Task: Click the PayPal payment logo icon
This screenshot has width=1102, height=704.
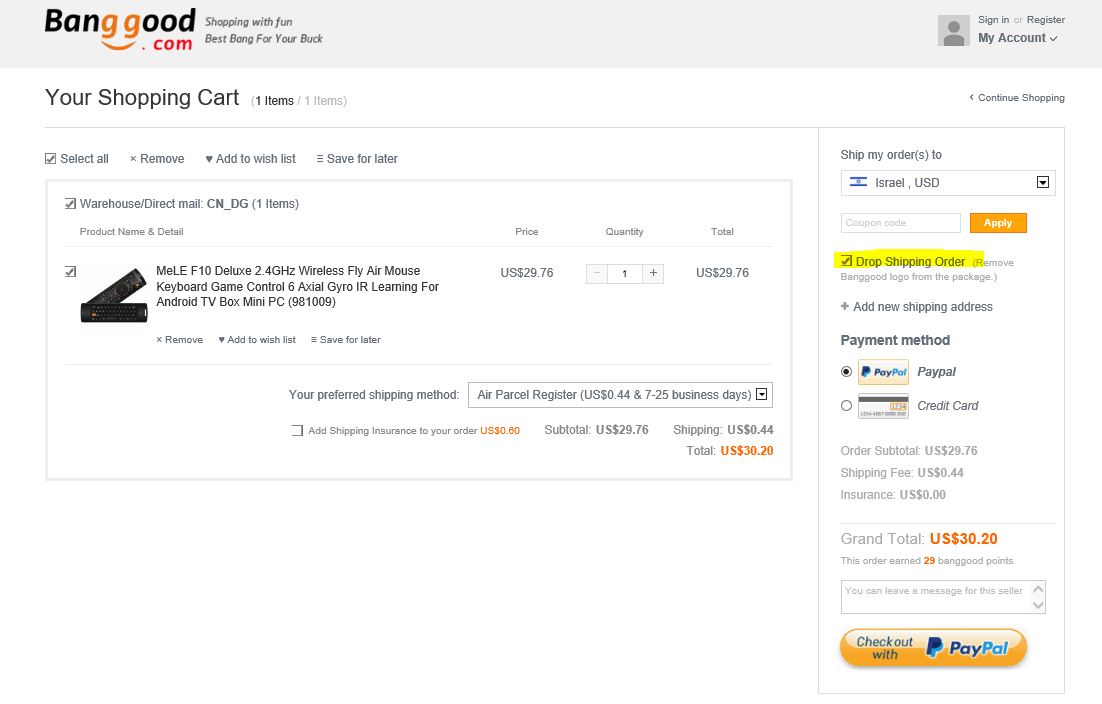Action: coord(883,372)
